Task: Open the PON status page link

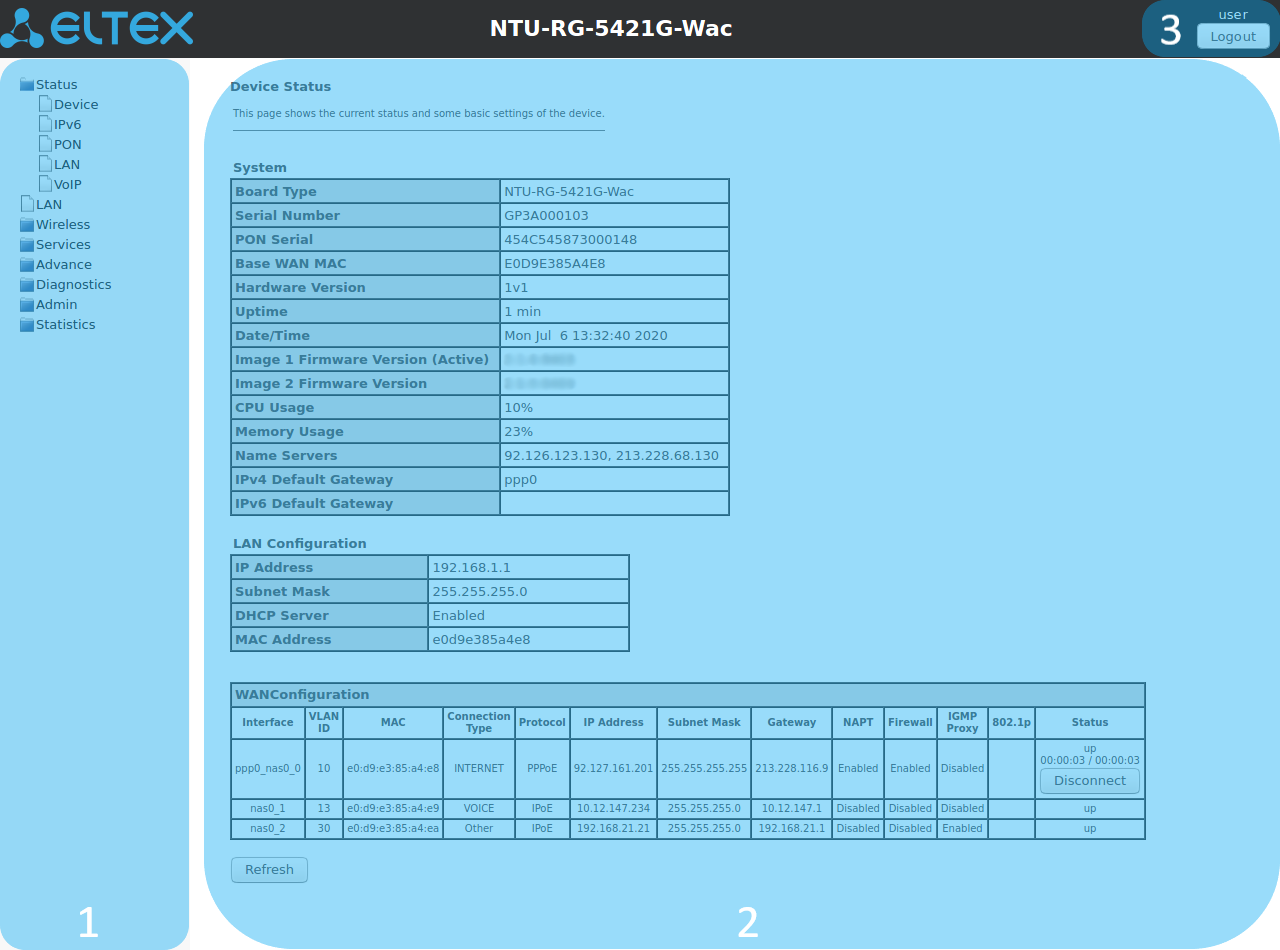Action: click(x=68, y=144)
